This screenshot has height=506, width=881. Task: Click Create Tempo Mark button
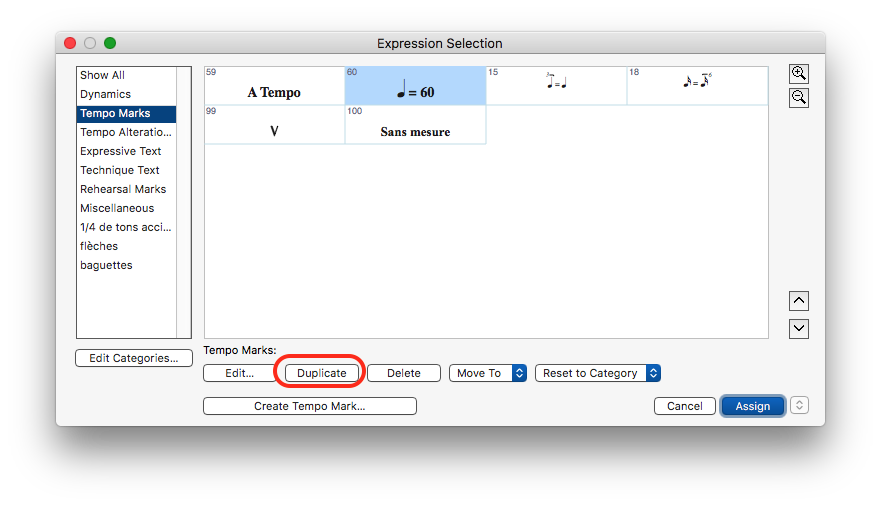309,406
